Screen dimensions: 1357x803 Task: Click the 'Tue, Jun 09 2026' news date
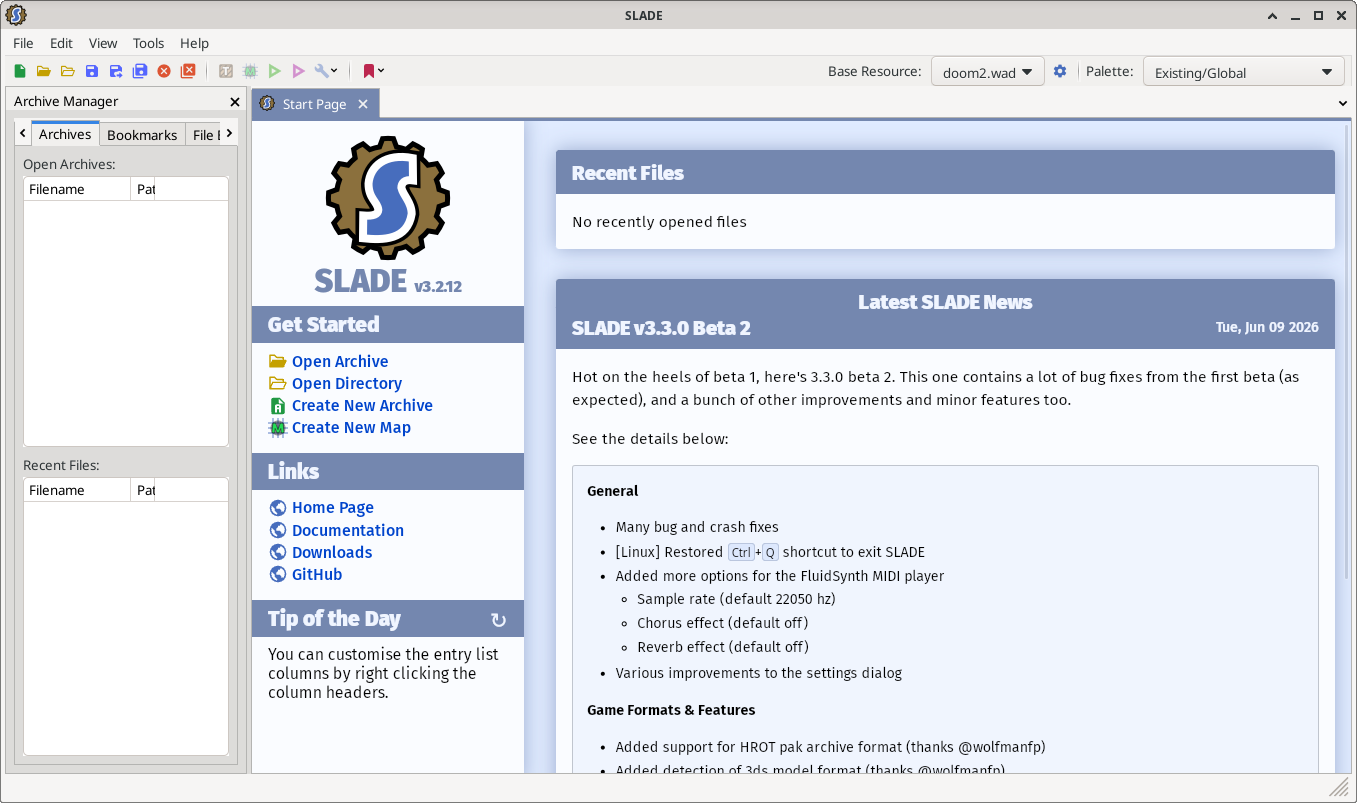pyautogui.click(x=1267, y=327)
